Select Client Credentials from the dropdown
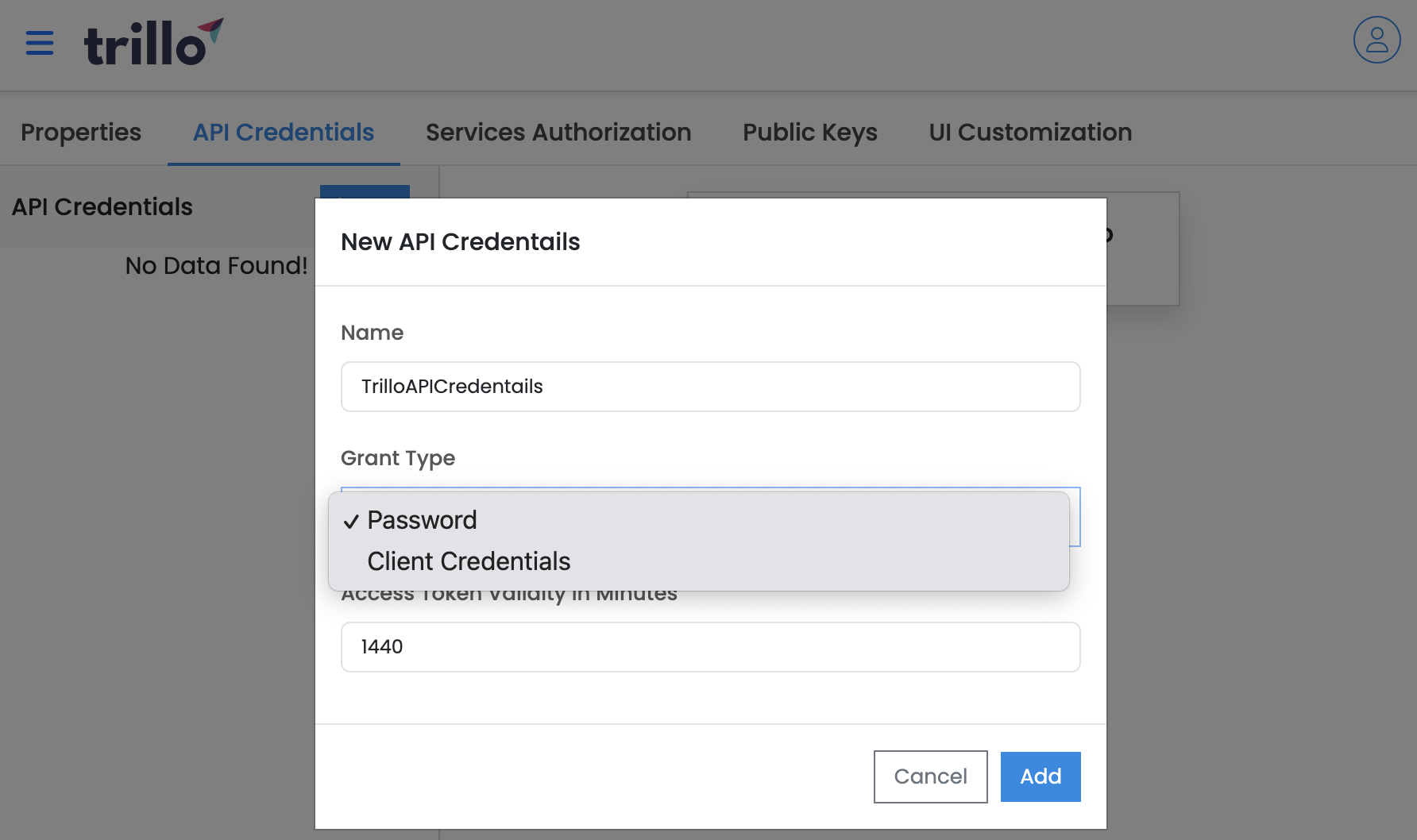The image size is (1417, 840). [469, 561]
